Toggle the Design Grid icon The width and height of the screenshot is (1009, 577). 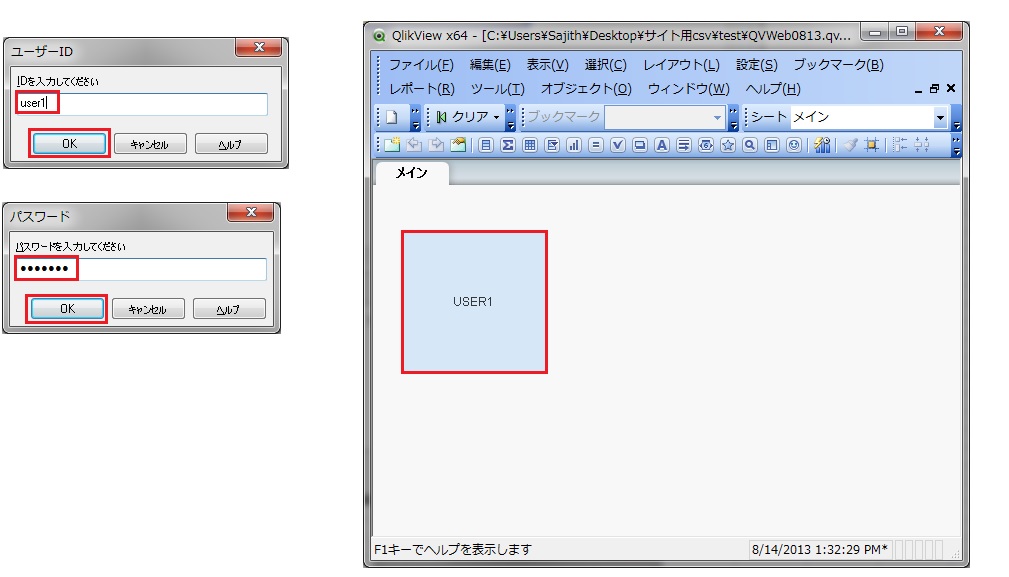[872, 145]
